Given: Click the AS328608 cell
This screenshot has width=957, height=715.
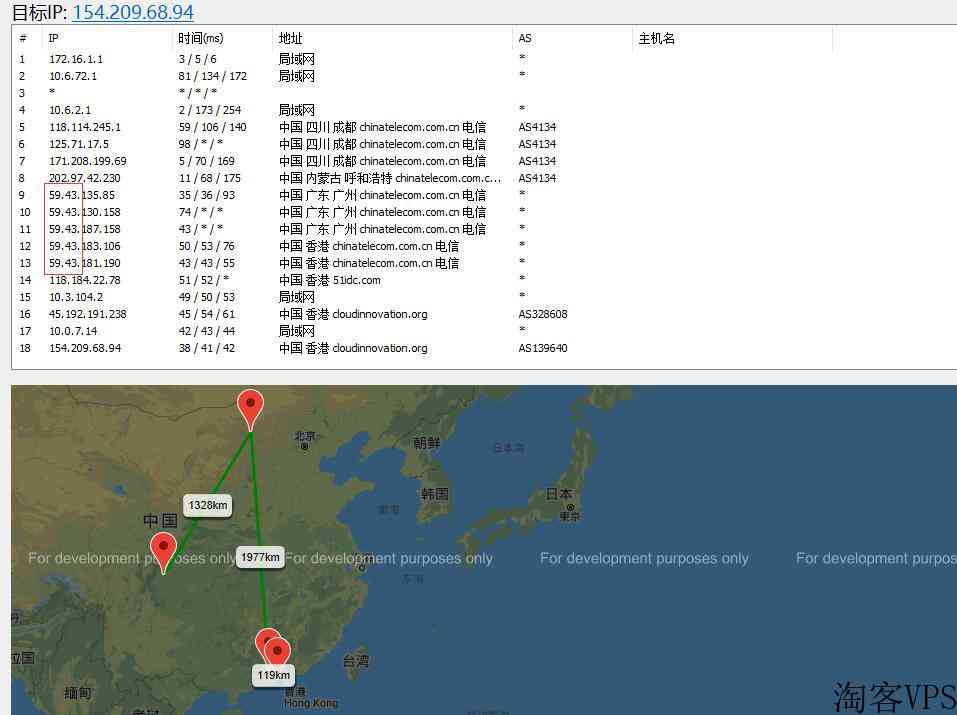Looking at the screenshot, I should [543, 314].
